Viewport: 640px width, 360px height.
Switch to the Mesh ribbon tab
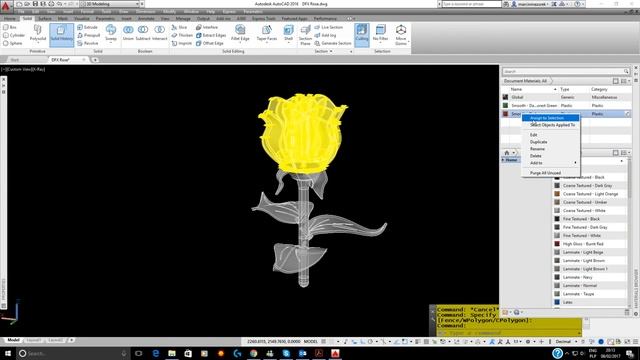pyautogui.click(x=62, y=18)
